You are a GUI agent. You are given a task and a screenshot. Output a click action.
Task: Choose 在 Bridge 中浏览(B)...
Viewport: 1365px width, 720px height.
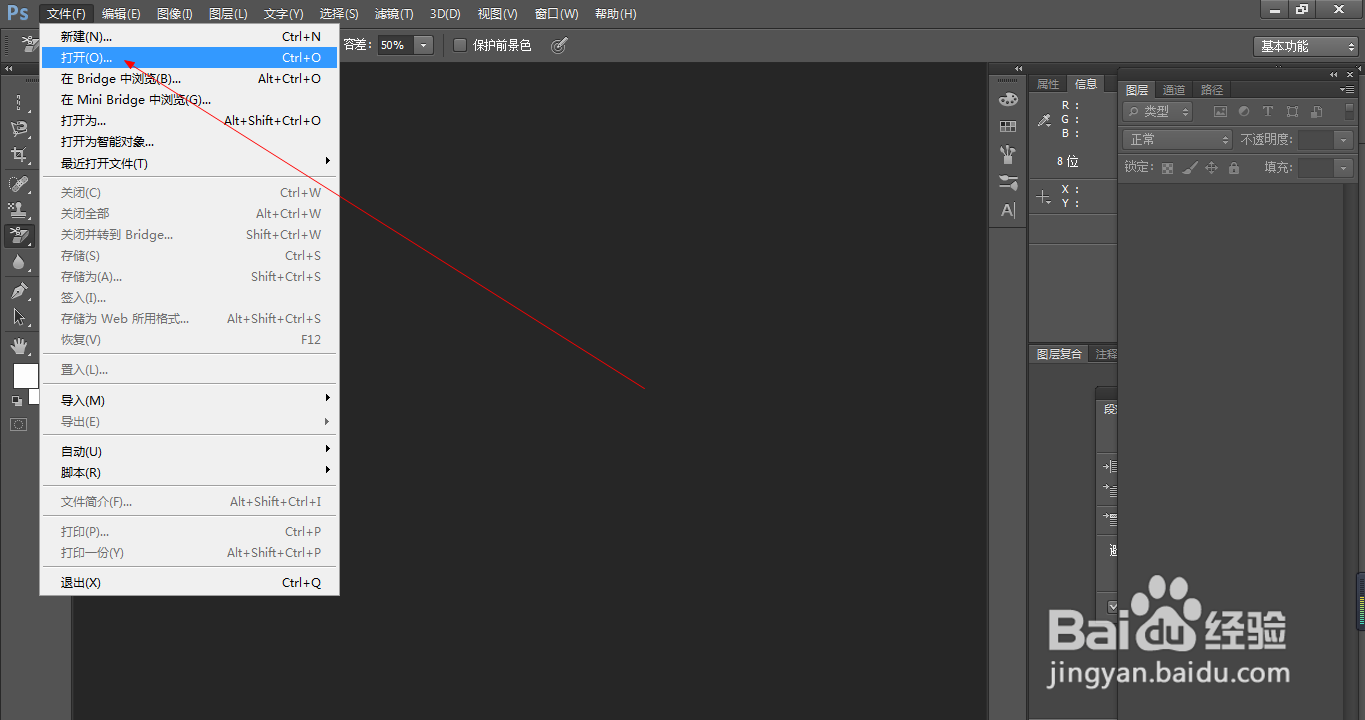[190, 78]
